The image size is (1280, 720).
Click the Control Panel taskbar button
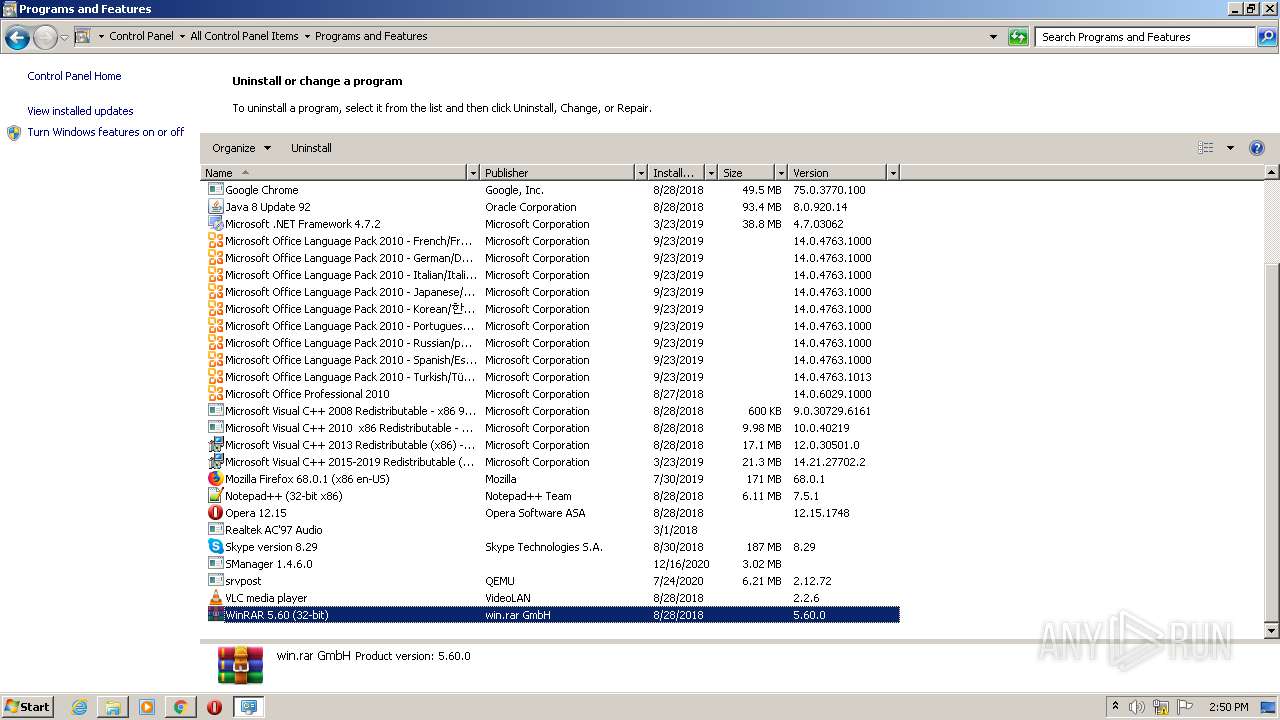[x=248, y=707]
